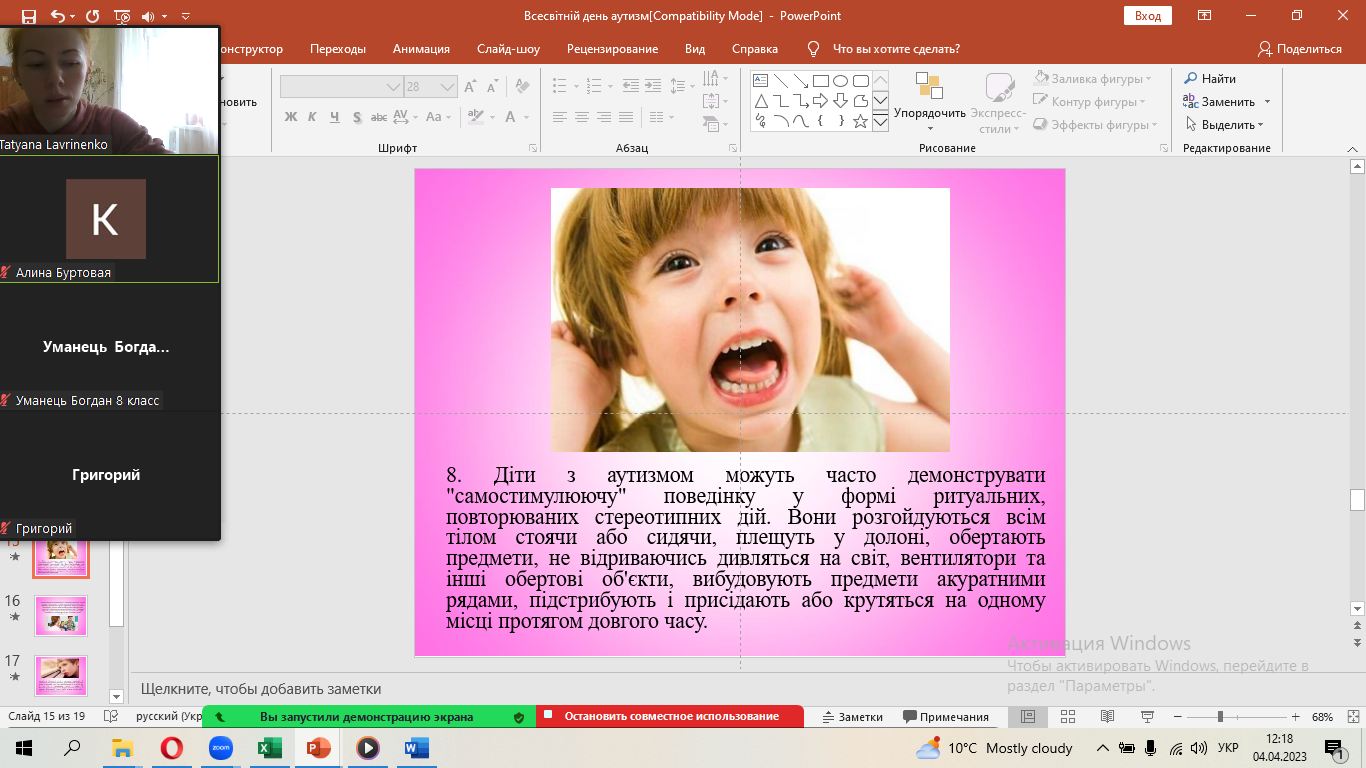Open the font name combo box dropdown

click(393, 87)
